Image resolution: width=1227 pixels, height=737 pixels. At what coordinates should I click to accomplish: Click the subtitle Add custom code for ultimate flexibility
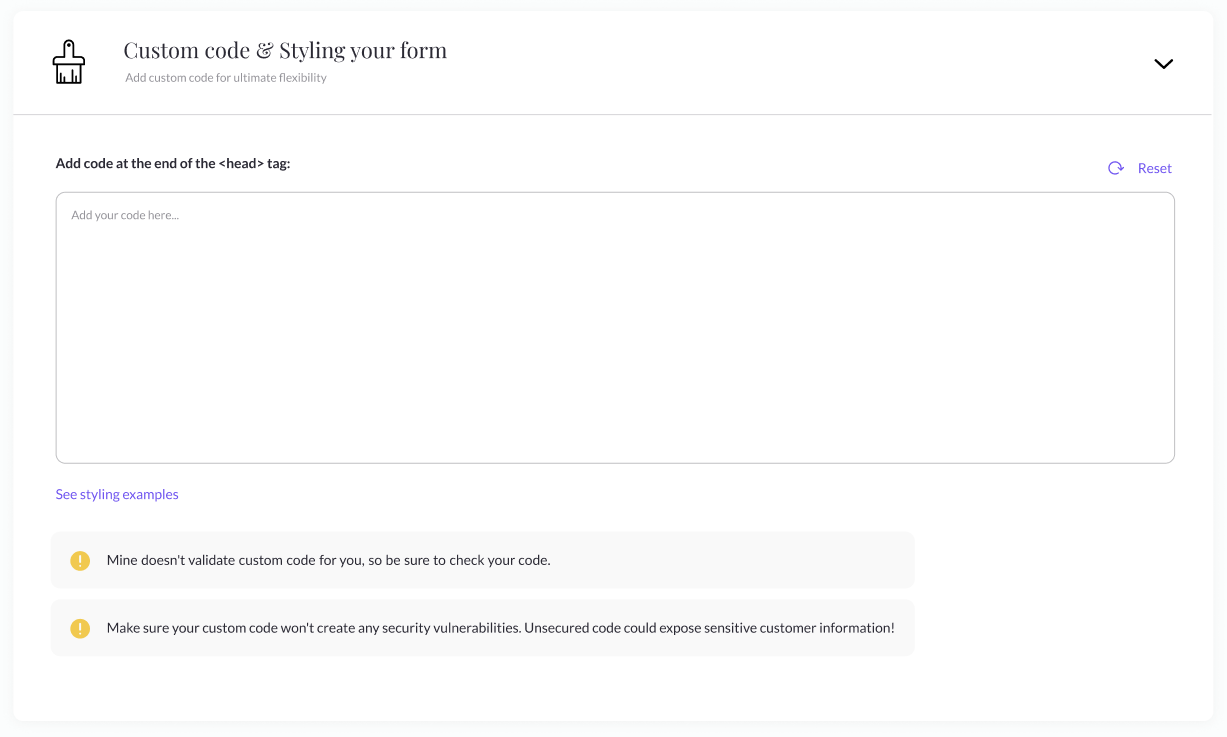point(226,78)
